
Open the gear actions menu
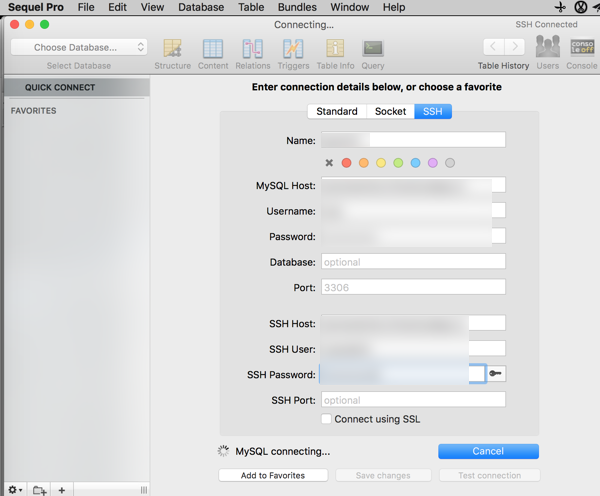pyautogui.click(x=15, y=489)
